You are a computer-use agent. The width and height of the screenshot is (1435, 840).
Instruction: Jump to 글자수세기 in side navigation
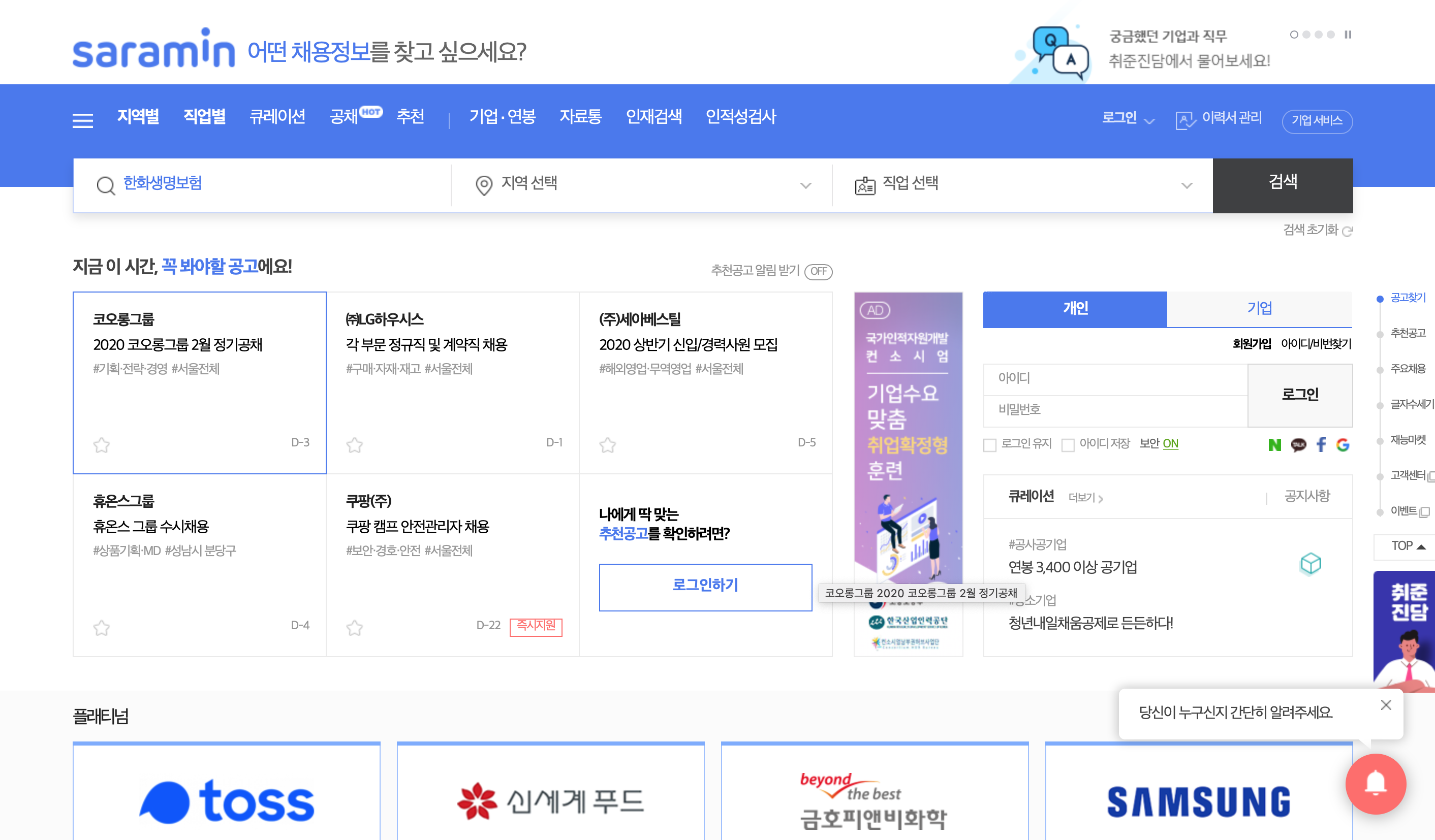point(1412,405)
